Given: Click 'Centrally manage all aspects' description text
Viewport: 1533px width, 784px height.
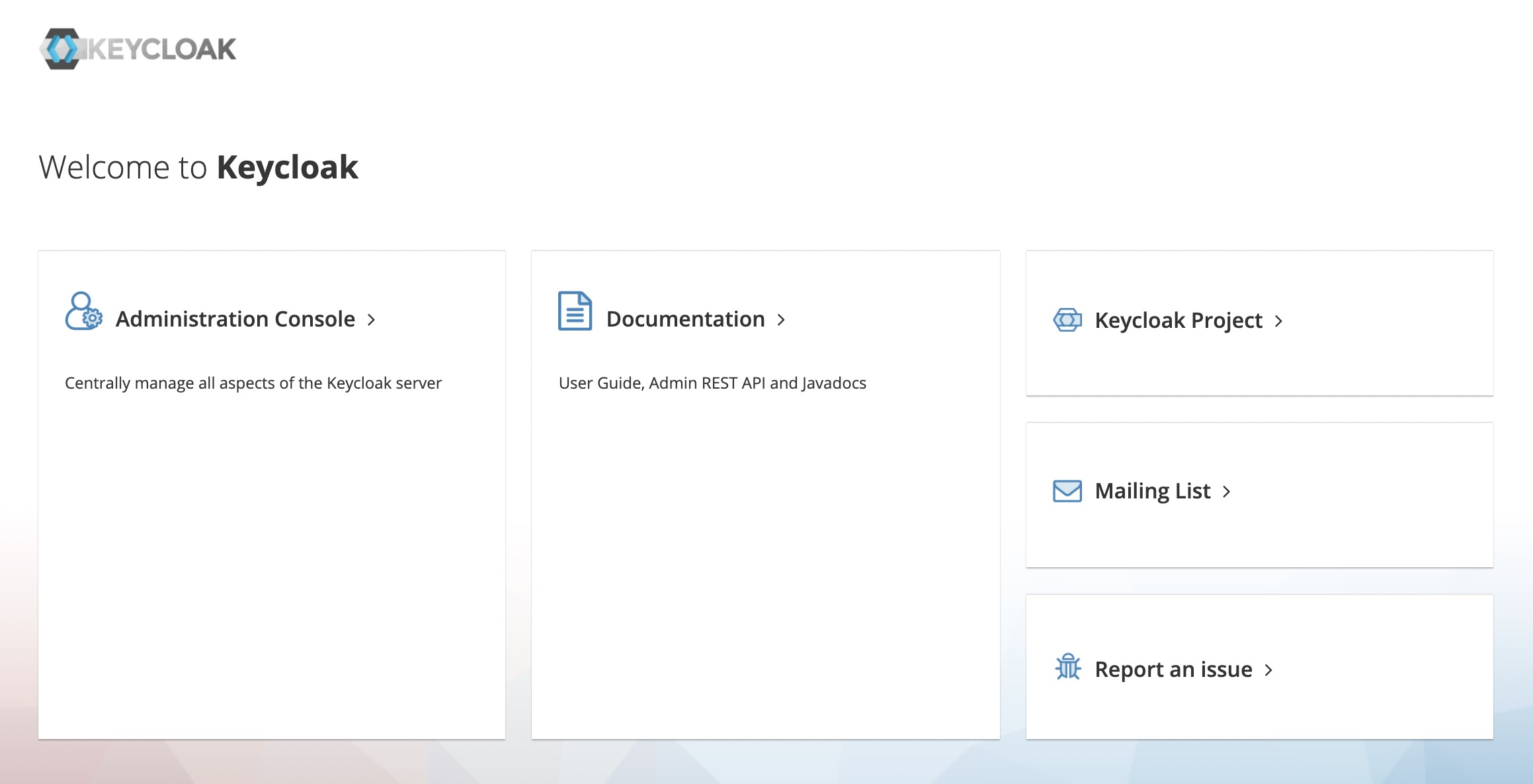Looking at the screenshot, I should tap(253, 383).
